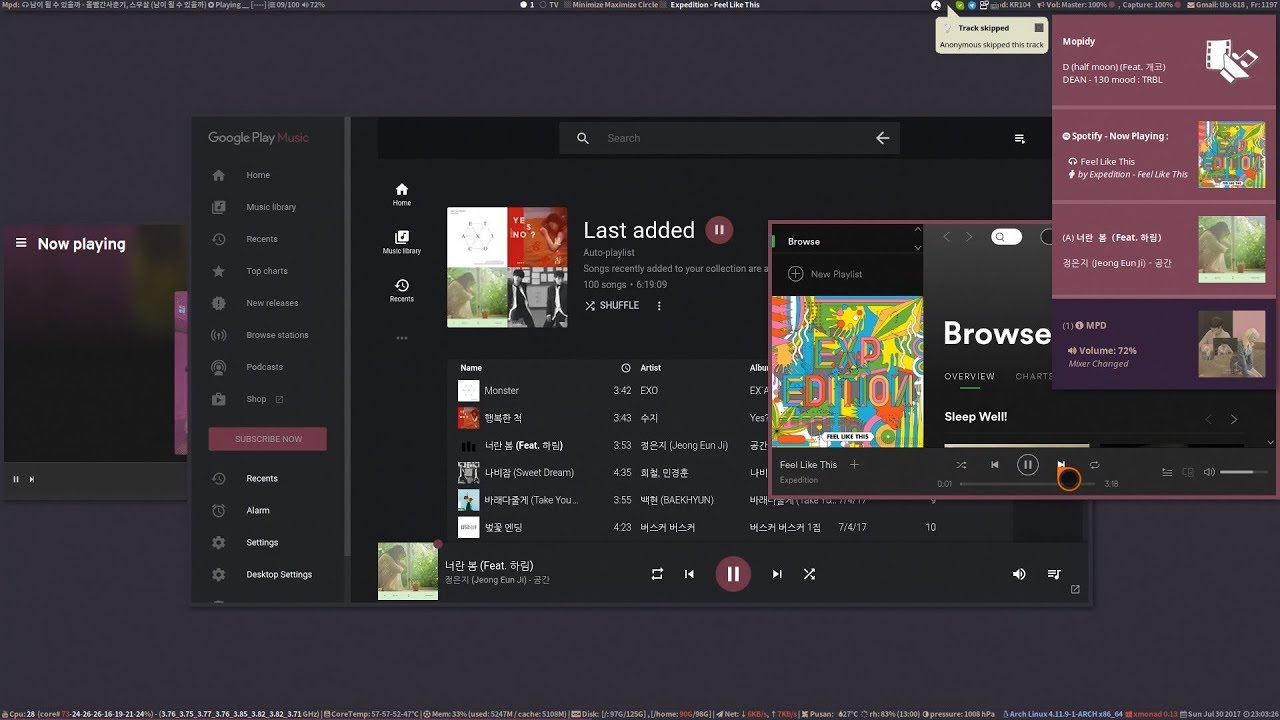The height and width of the screenshot is (720, 1280).
Task: Click the Google Play volume speaker icon
Action: (x=1019, y=574)
